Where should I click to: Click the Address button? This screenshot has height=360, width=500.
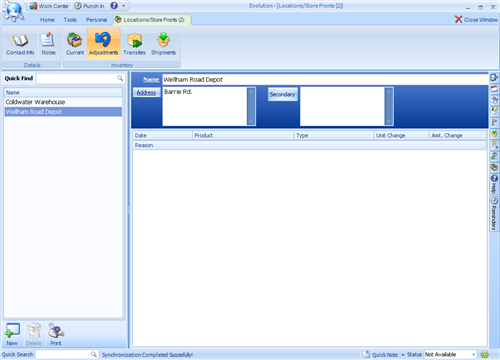[x=146, y=93]
